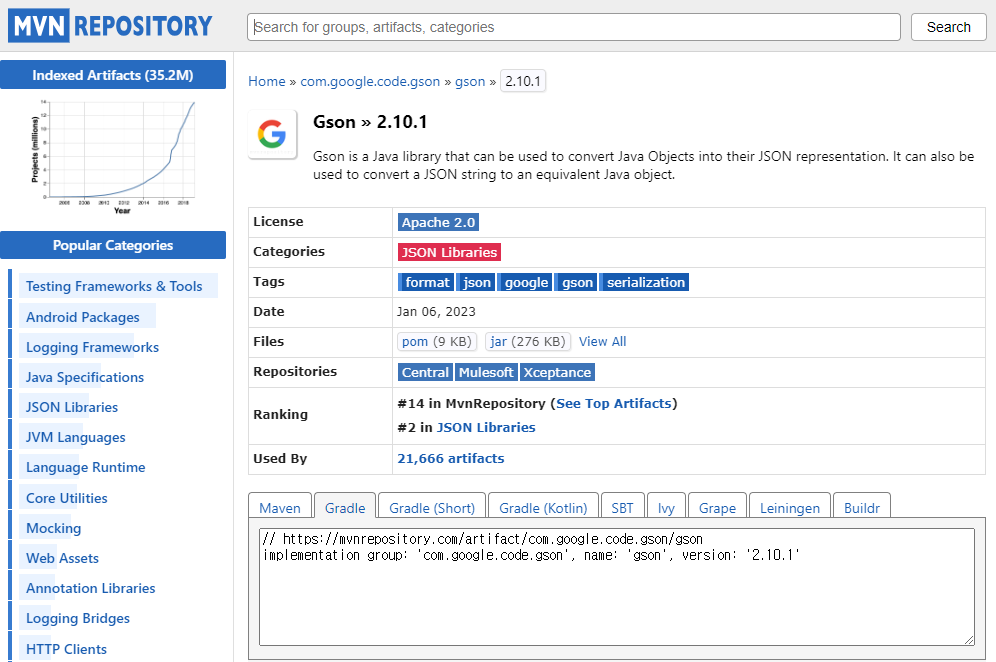The height and width of the screenshot is (662, 996).
Task: Open Language Runtime category
Action: point(85,468)
